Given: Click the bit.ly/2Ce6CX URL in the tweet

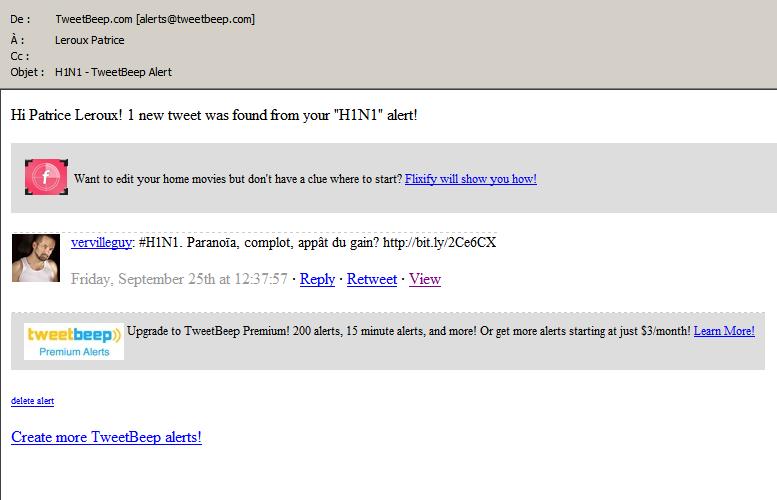Looking at the screenshot, I should 440,242.
